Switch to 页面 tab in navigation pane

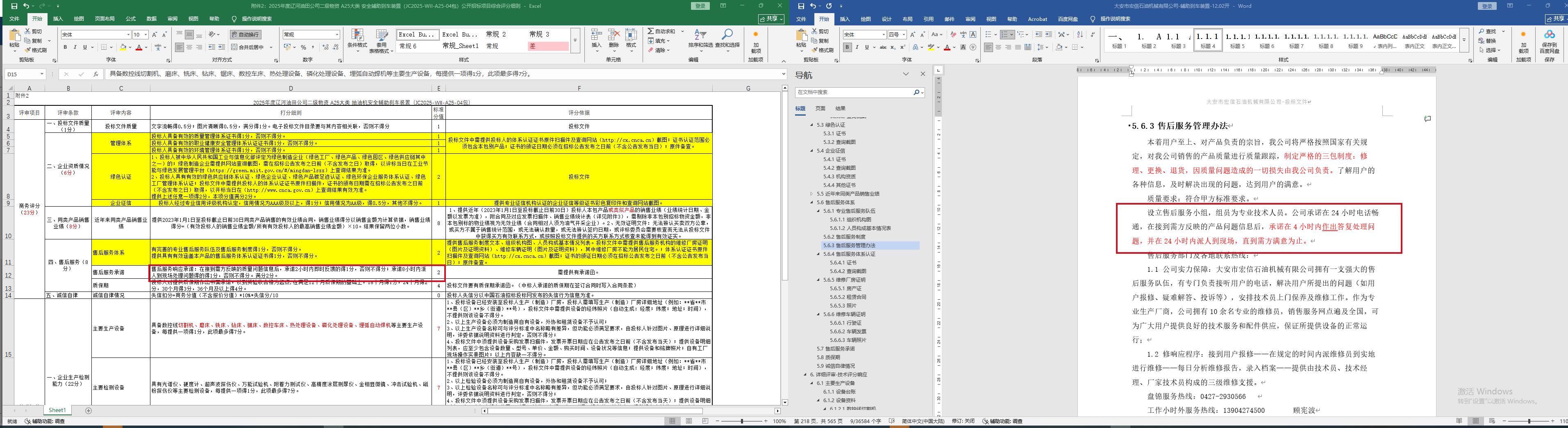point(820,108)
